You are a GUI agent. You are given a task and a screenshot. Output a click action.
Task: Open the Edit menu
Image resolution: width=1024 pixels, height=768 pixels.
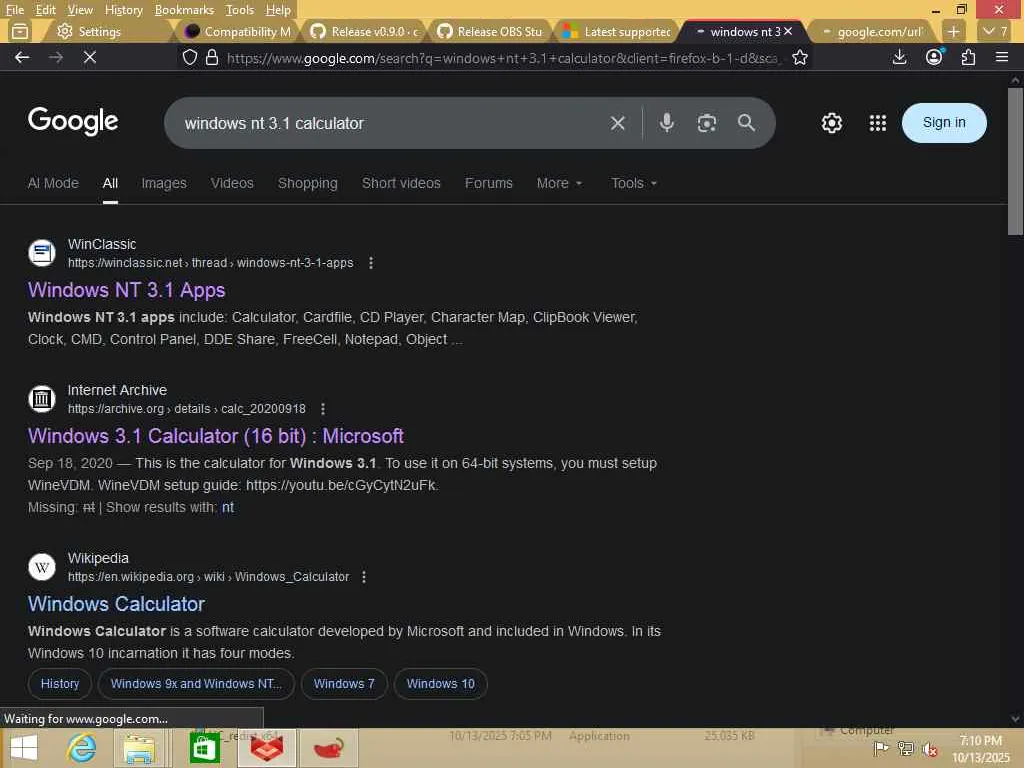(45, 10)
